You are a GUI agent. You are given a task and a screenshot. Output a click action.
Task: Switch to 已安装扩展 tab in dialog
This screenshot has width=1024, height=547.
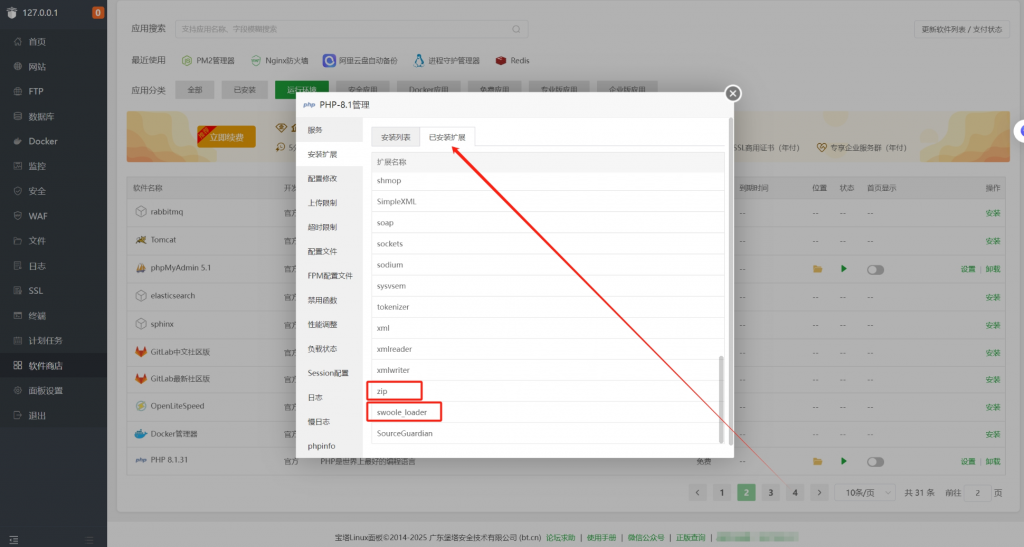tap(447, 137)
